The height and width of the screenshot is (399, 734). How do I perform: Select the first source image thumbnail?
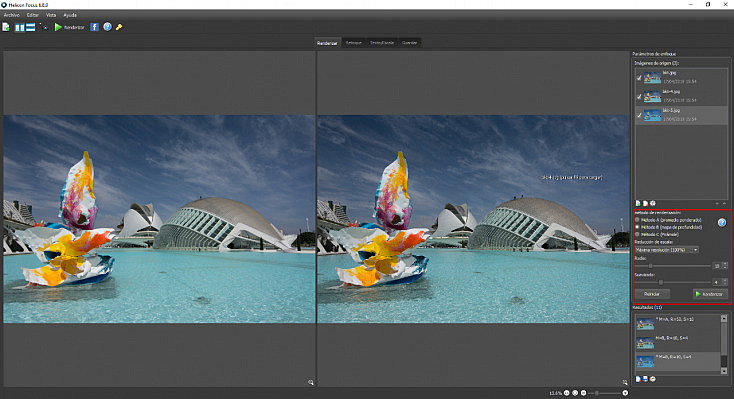652,78
